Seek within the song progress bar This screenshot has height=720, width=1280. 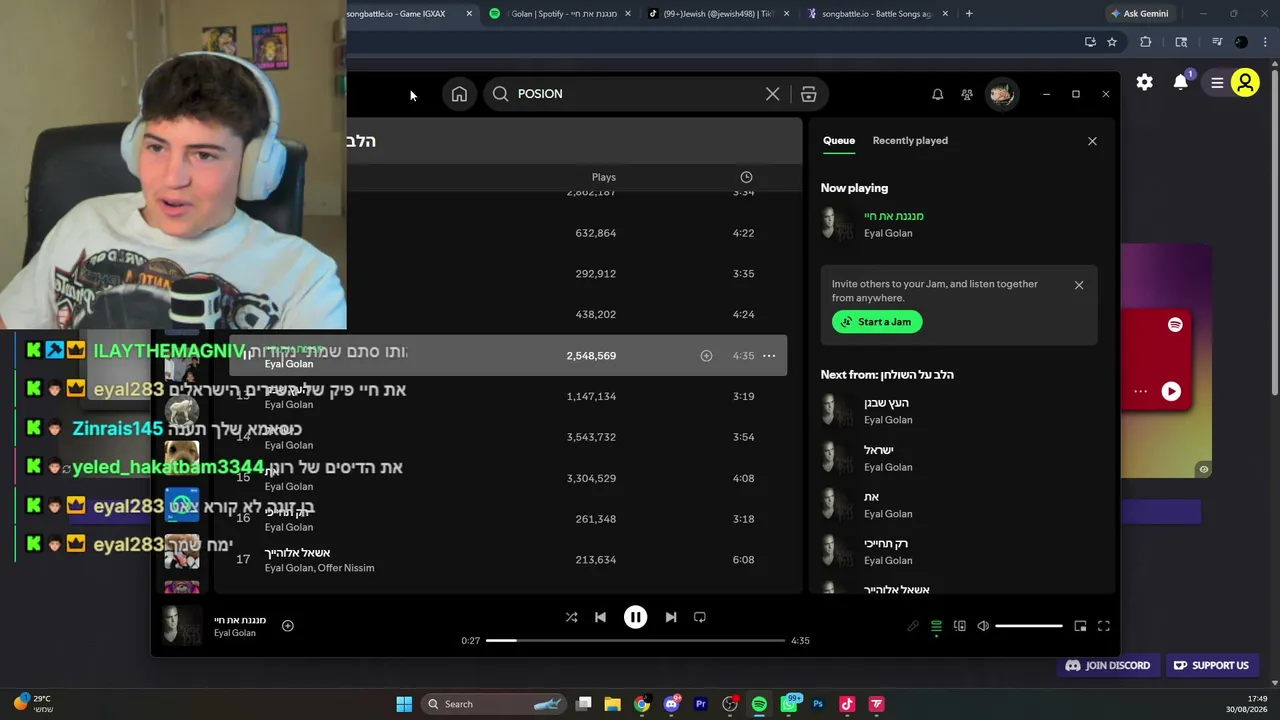[x=635, y=640]
